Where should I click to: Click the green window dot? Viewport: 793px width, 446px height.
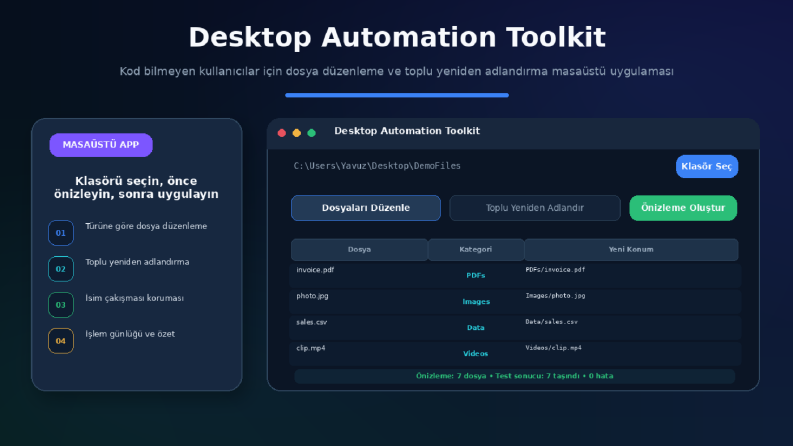(x=312, y=133)
